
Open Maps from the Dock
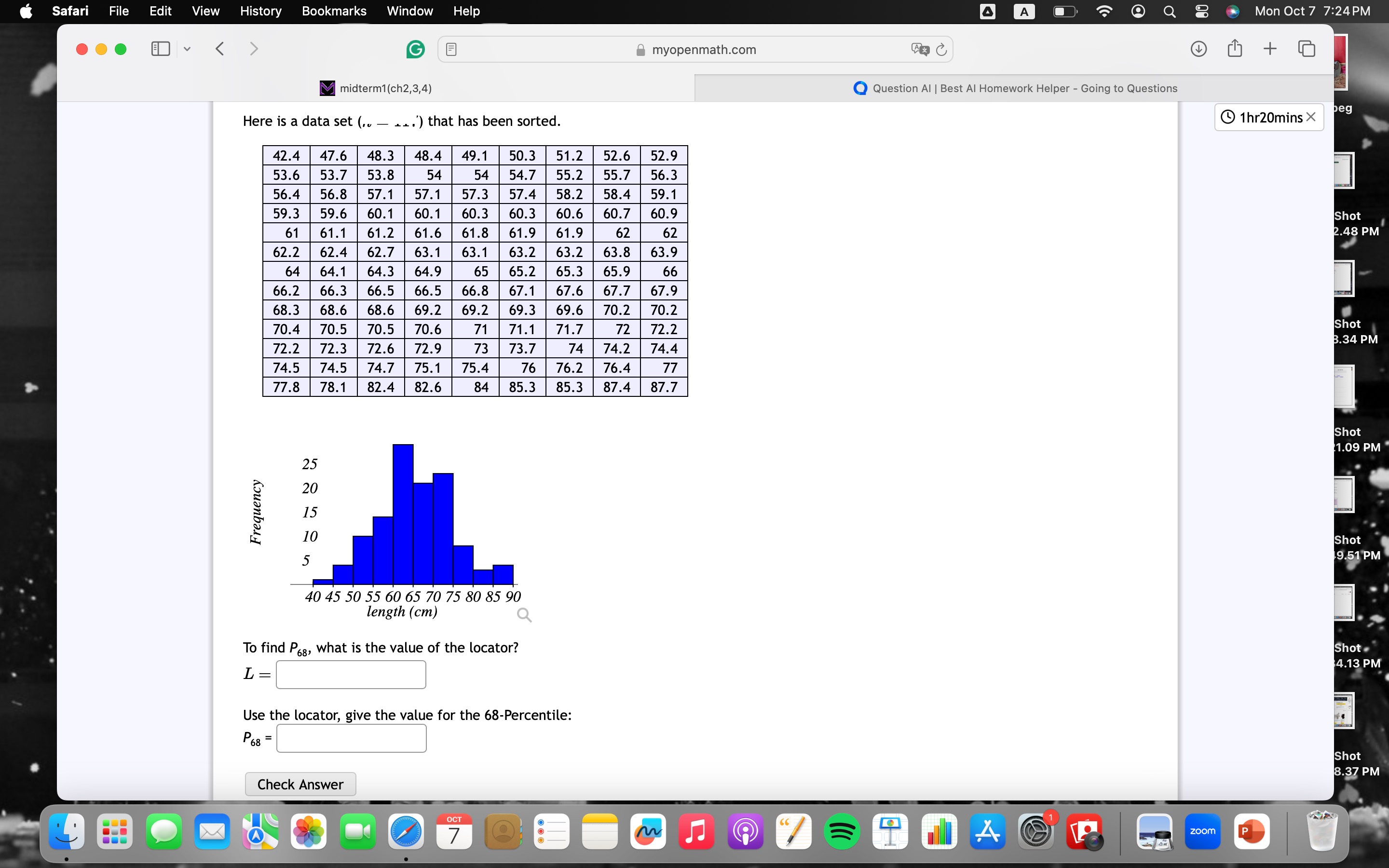pos(260,831)
